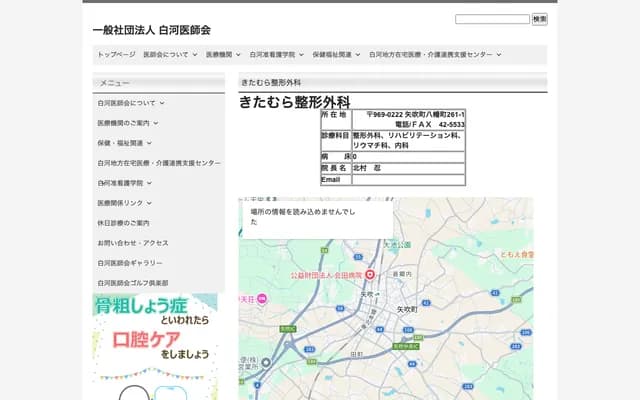Click the 会田病院 hospital map pin
The image size is (640, 400).
click(x=369, y=275)
